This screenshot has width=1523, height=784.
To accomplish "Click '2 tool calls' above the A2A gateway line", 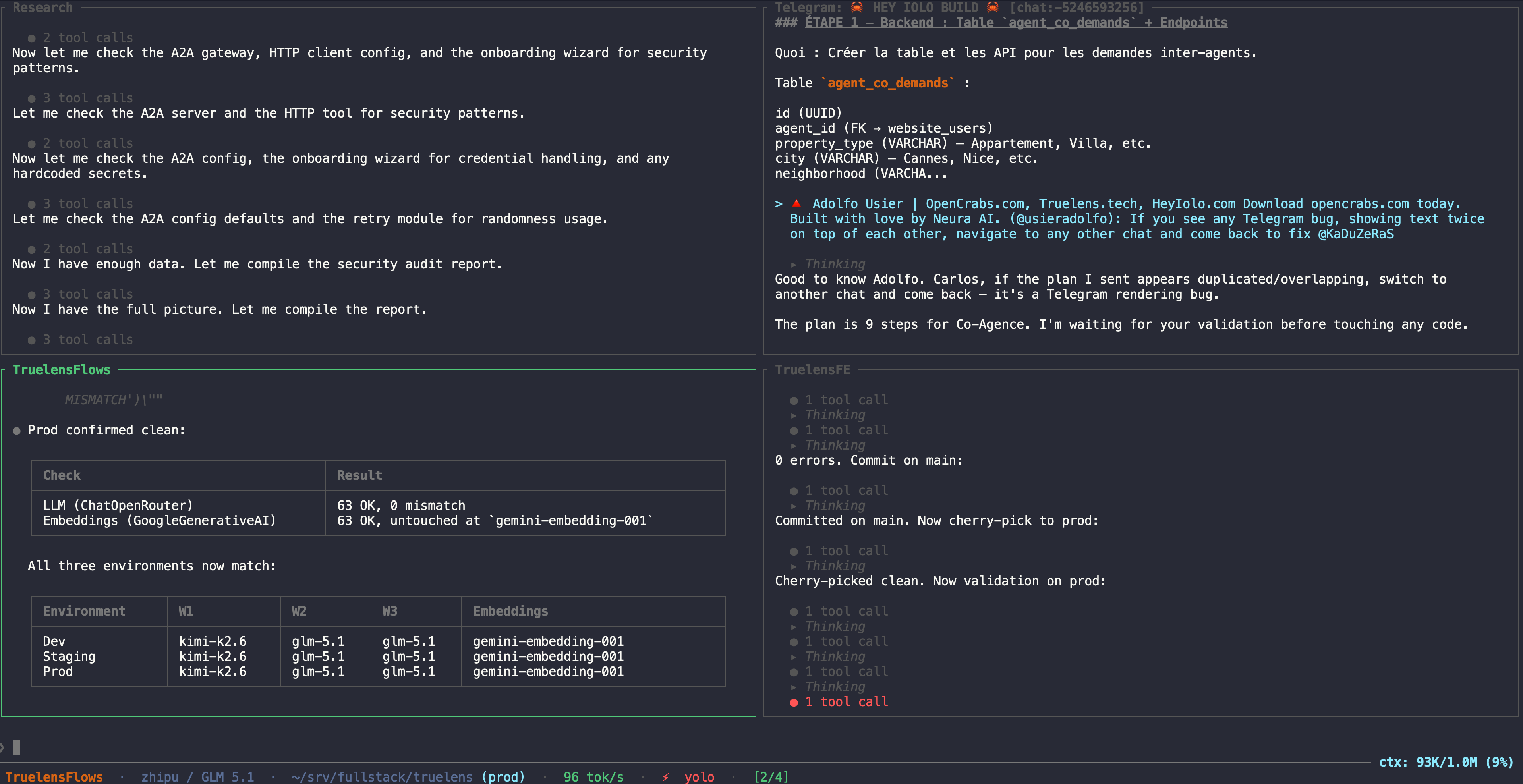I will (87, 37).
